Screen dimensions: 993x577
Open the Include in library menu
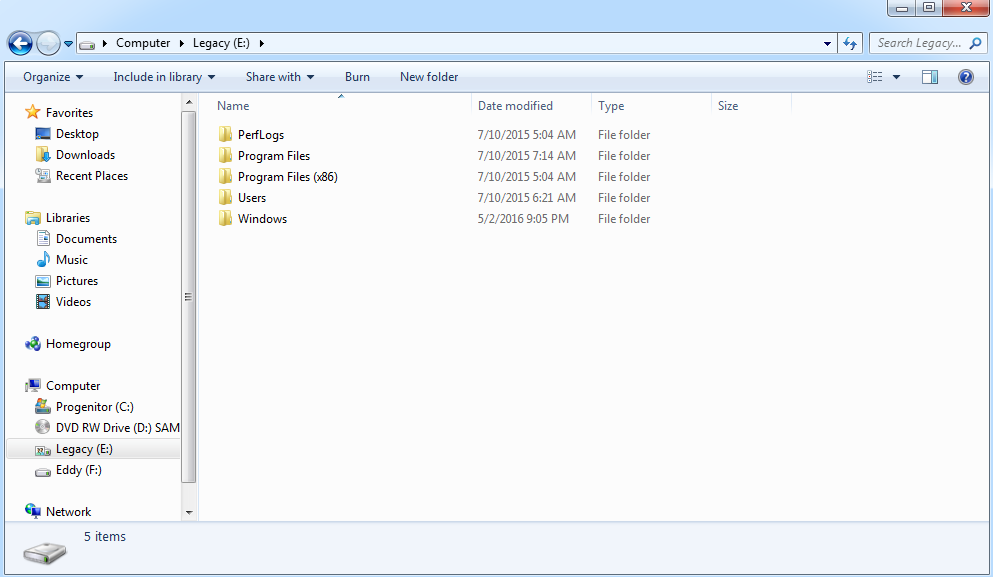coord(164,77)
